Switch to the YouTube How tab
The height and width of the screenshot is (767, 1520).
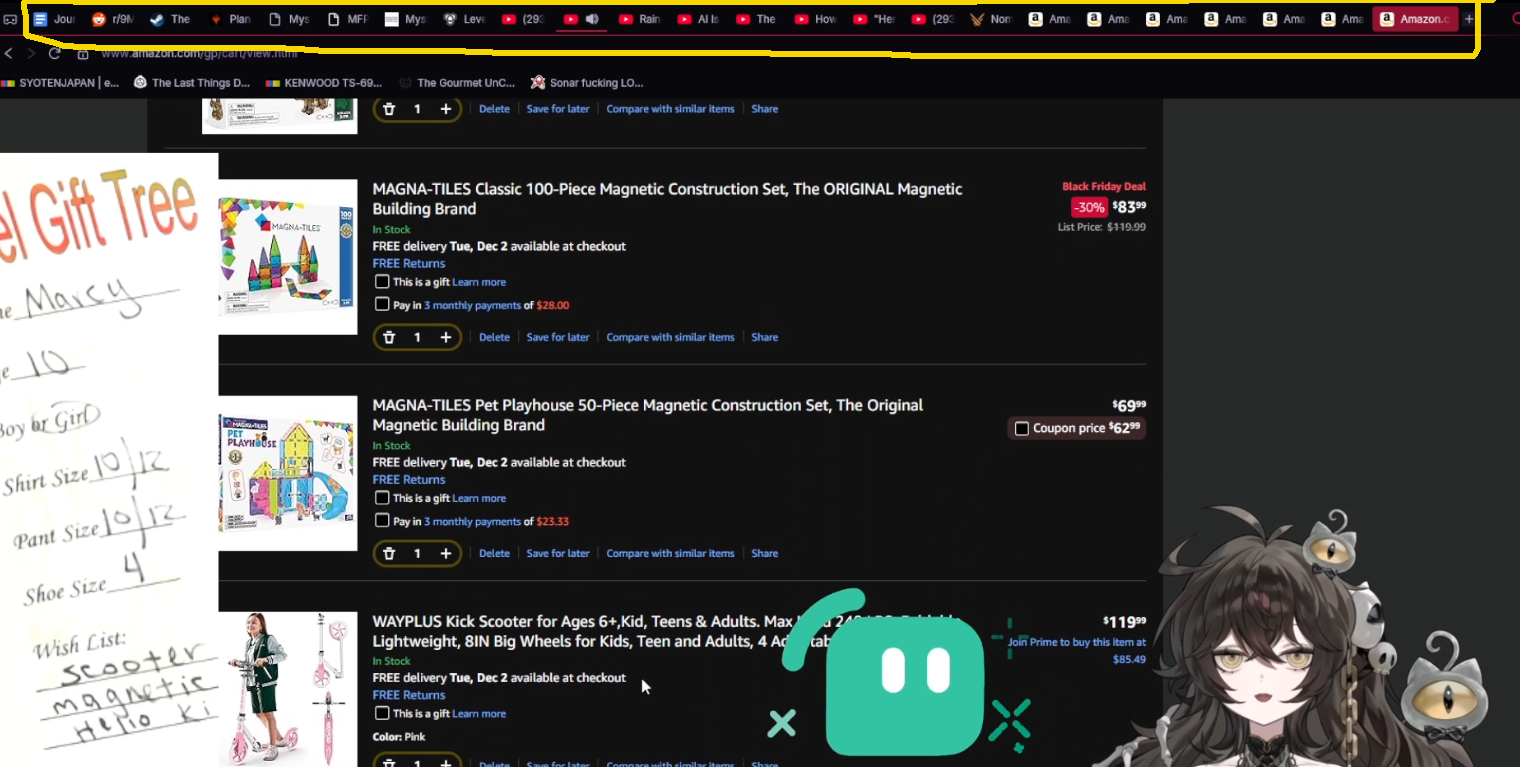point(814,19)
